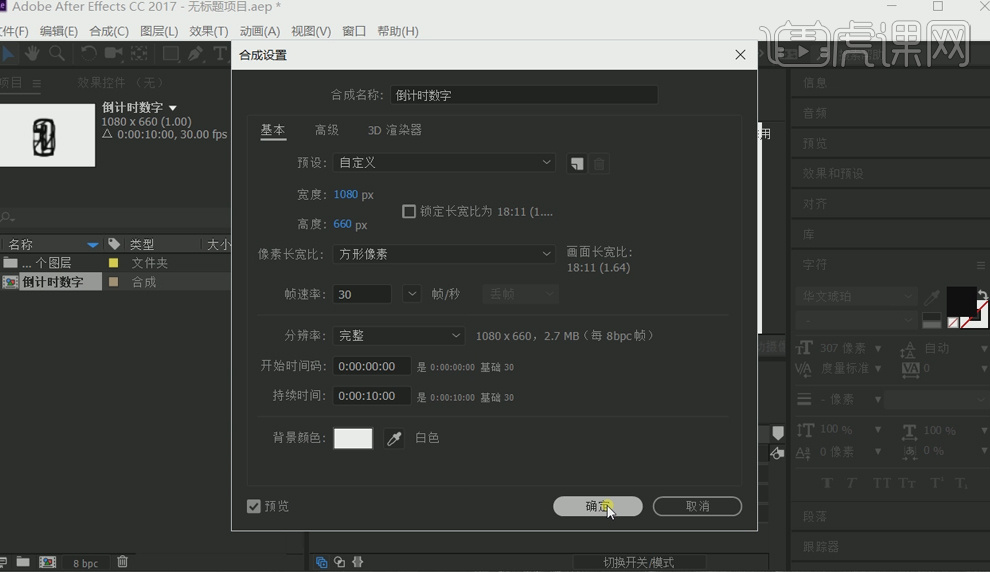Open the 效果(T) menu
This screenshot has height=572, width=990.
click(x=209, y=31)
